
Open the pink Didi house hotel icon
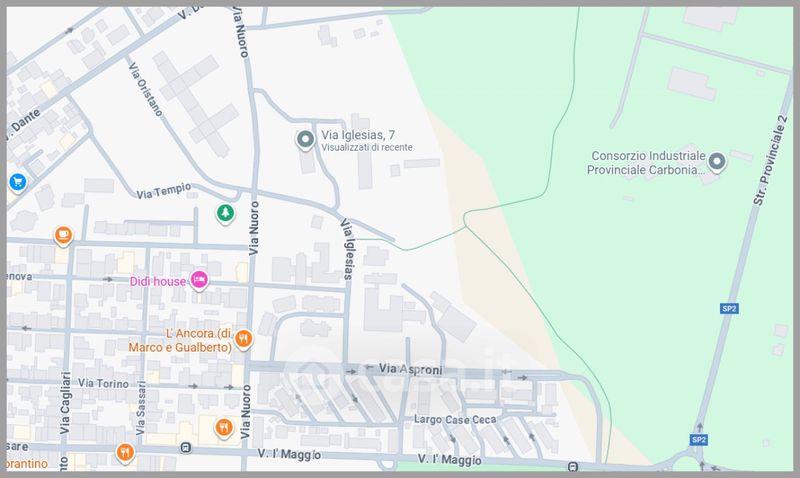pos(199,281)
